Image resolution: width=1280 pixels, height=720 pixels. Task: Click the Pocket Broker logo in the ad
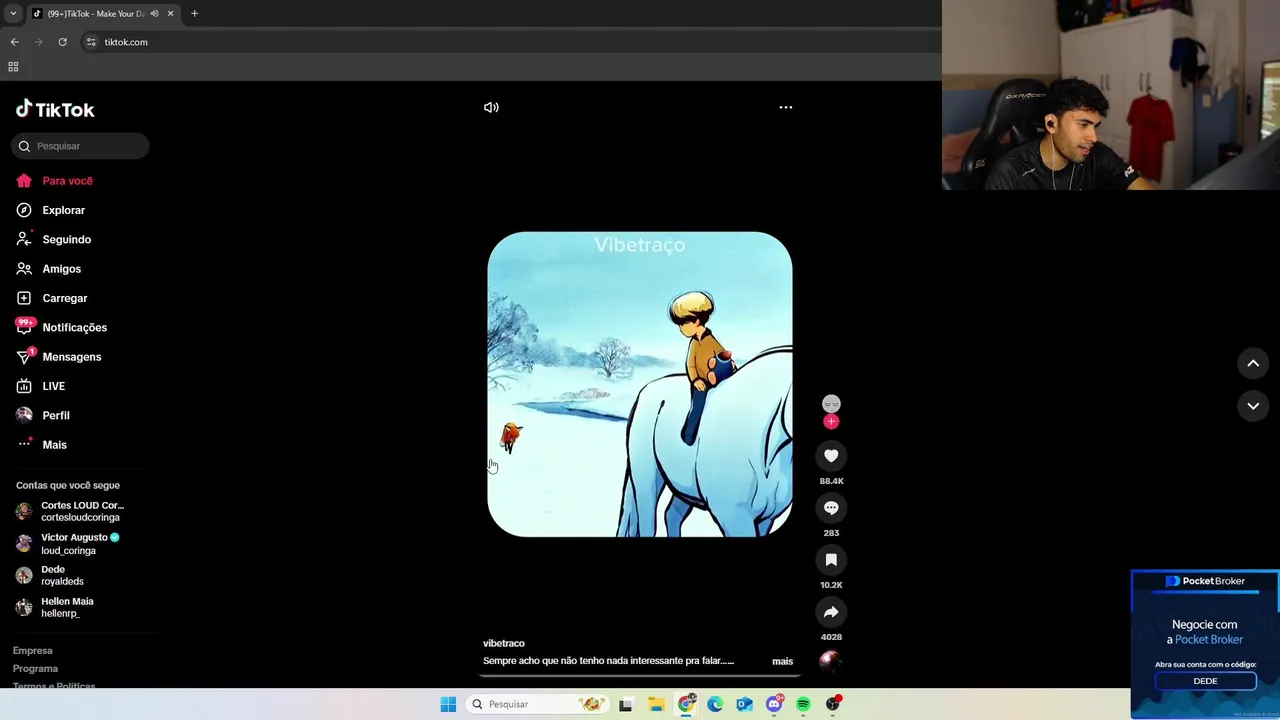[x=1205, y=581]
